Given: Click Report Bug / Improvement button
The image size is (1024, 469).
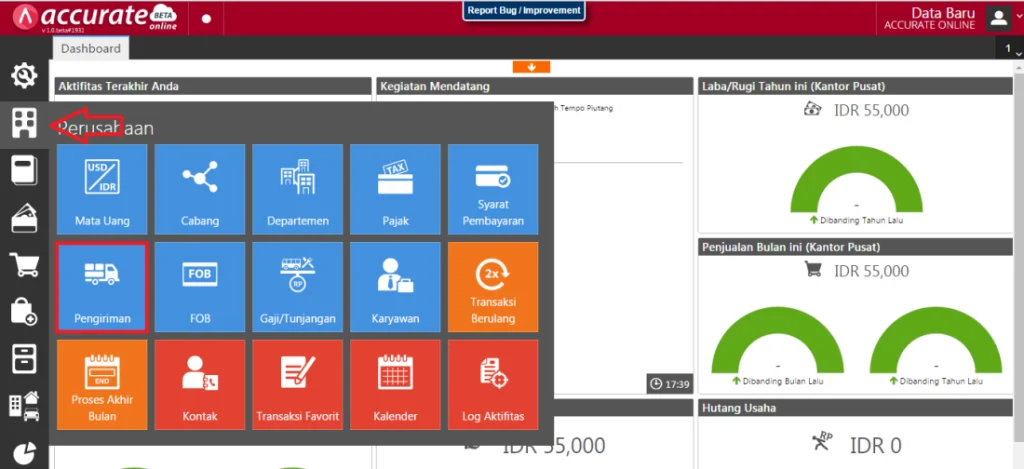Looking at the screenshot, I should point(524,10).
